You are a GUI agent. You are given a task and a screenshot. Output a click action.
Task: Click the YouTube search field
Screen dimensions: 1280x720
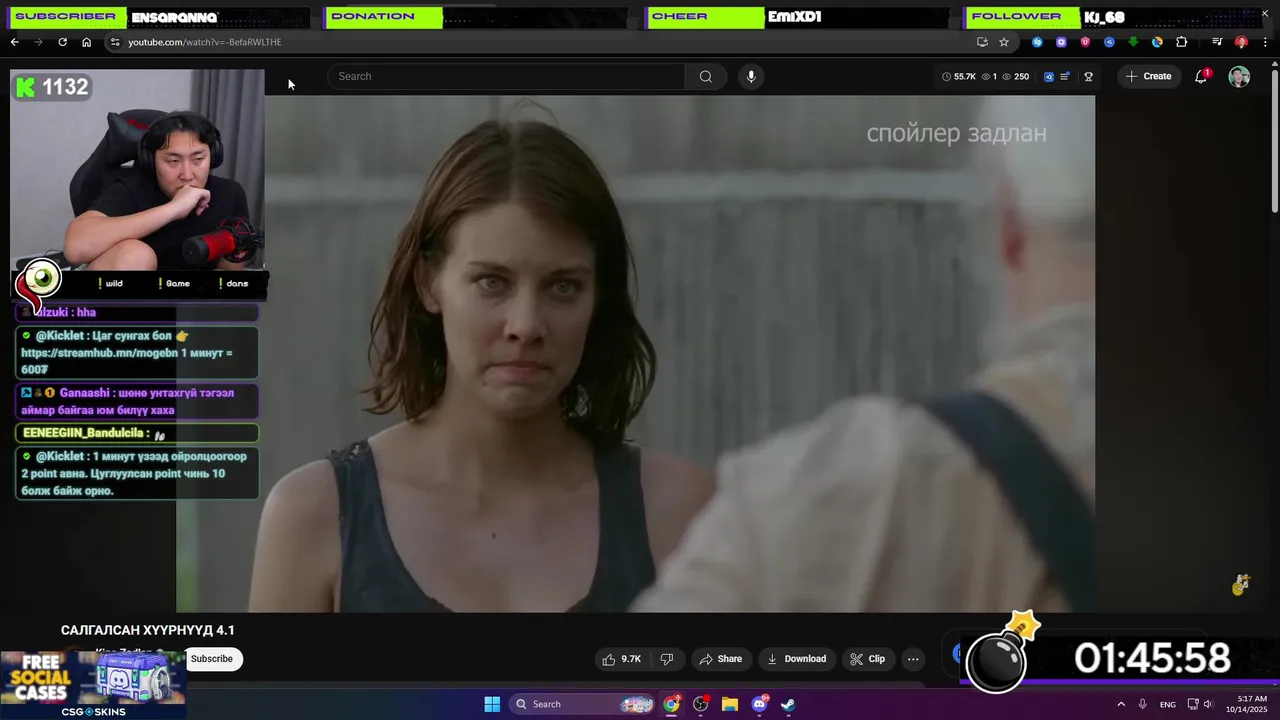tap(506, 76)
